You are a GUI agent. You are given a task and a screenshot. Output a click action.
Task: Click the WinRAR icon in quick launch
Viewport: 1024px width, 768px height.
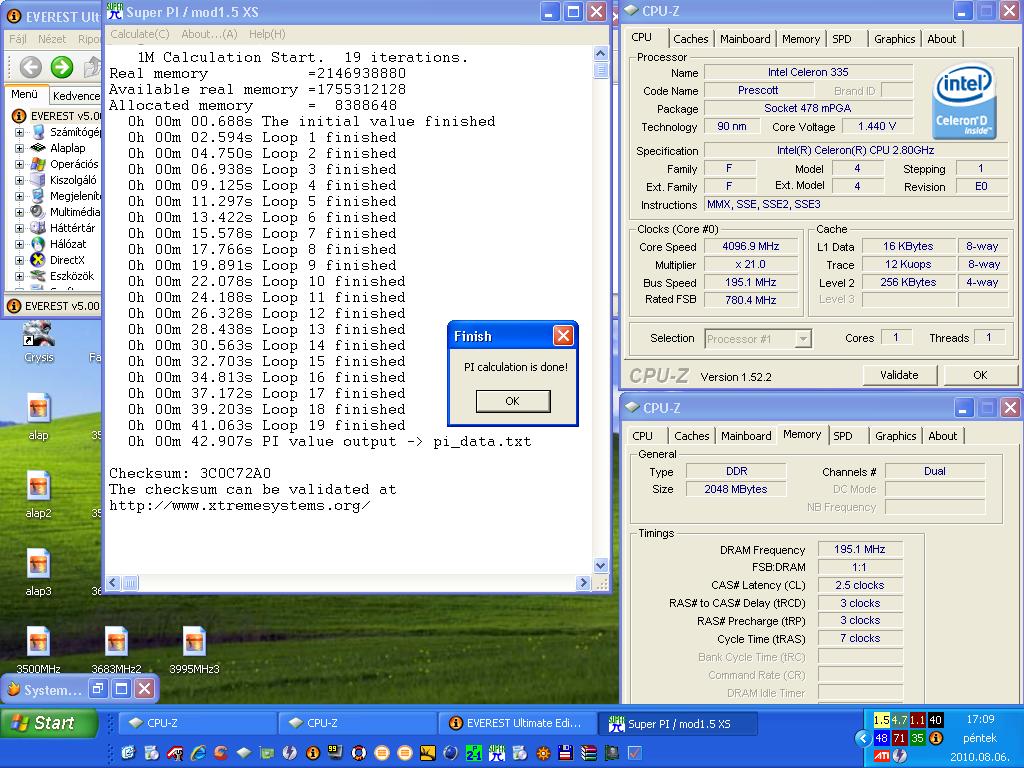588,753
